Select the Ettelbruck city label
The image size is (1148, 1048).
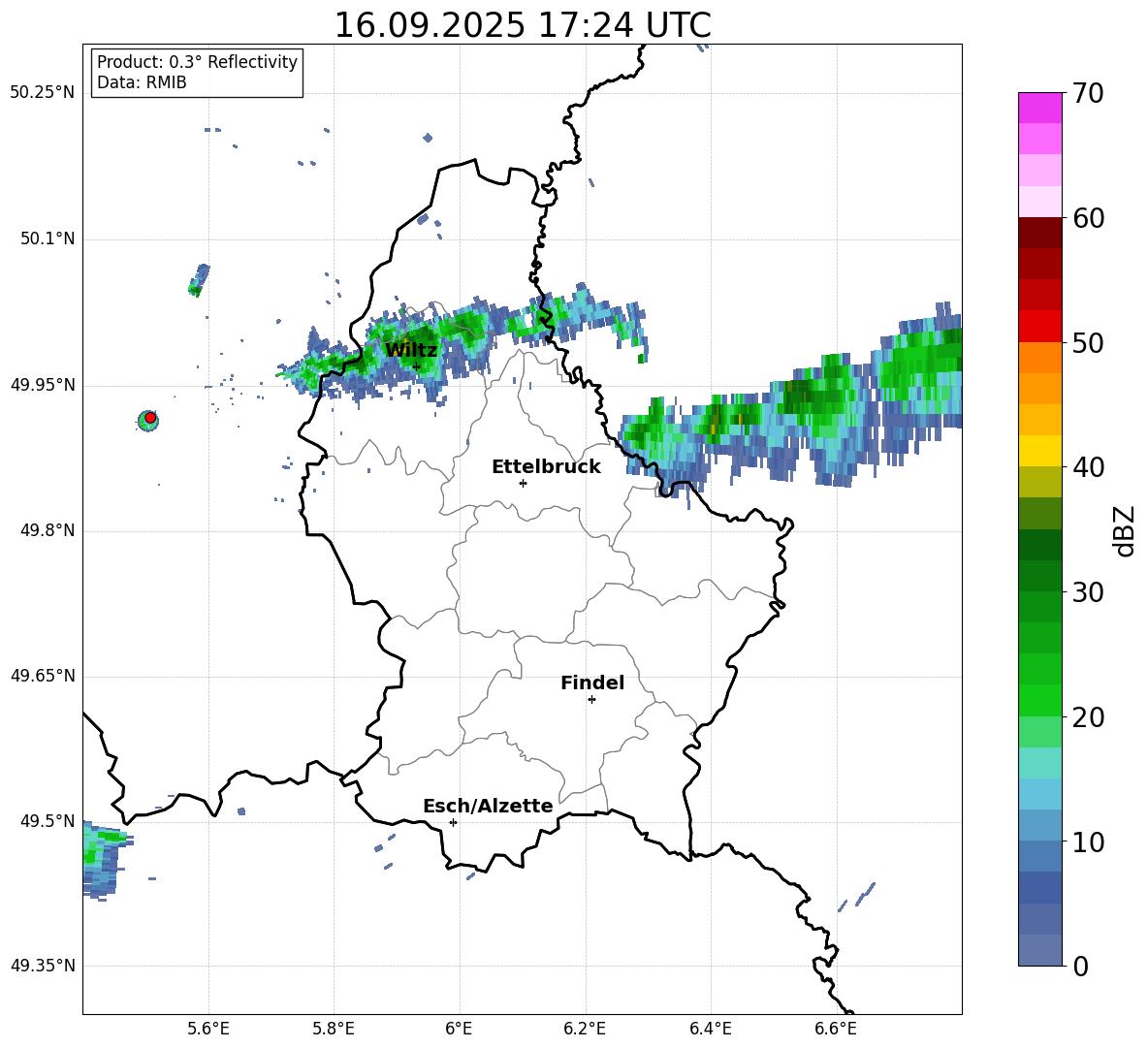[546, 467]
